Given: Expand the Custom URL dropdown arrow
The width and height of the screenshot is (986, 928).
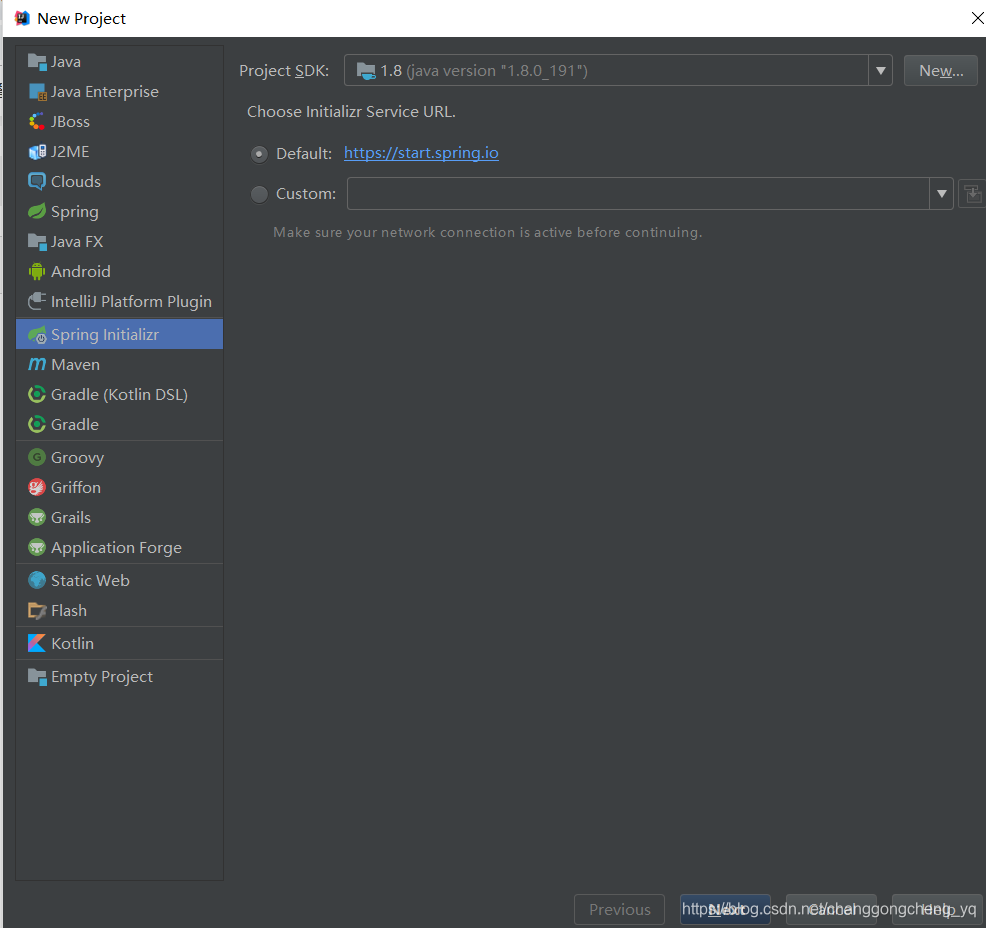Looking at the screenshot, I should coord(941,194).
